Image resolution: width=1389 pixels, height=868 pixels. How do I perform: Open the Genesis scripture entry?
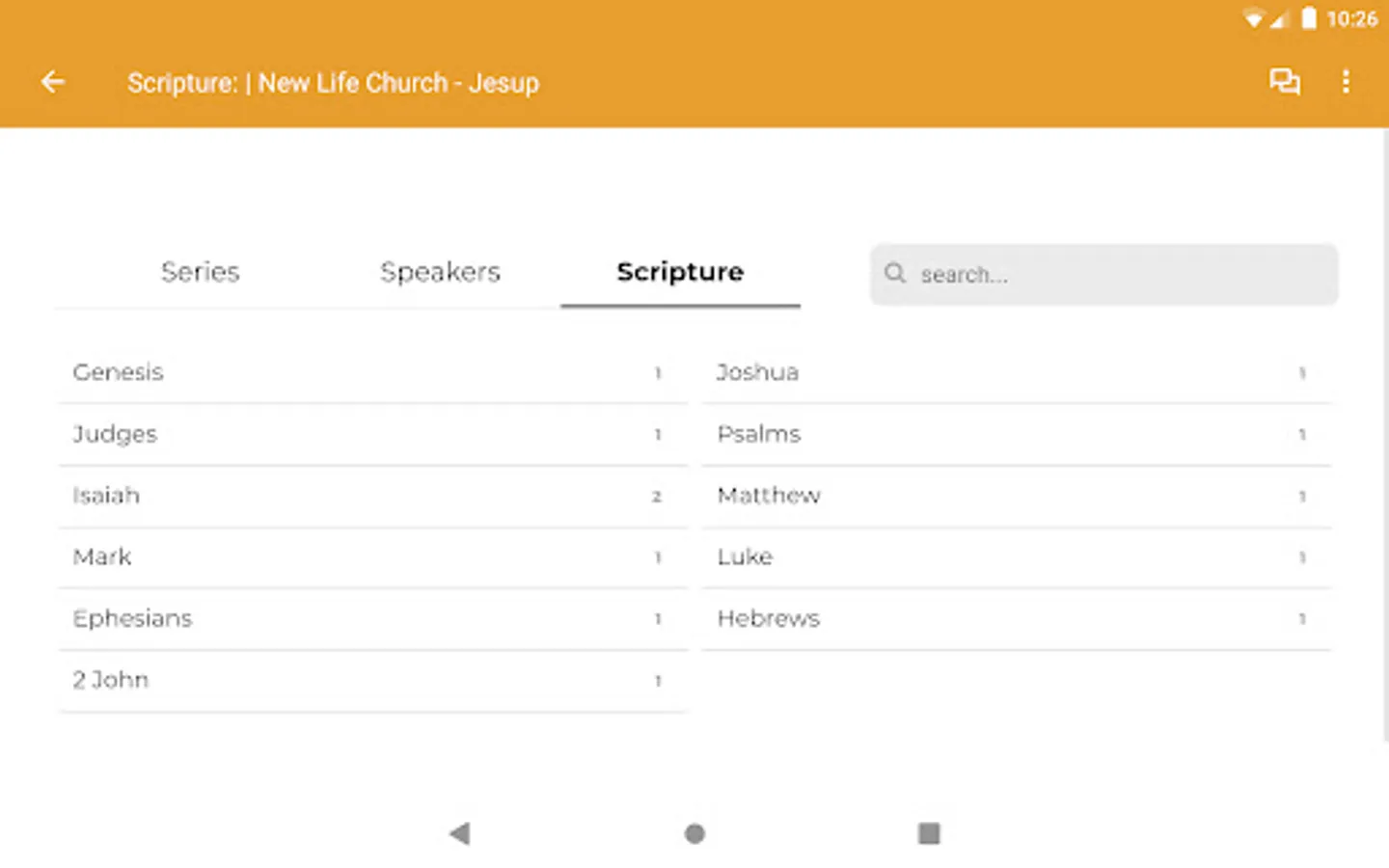pos(371,372)
